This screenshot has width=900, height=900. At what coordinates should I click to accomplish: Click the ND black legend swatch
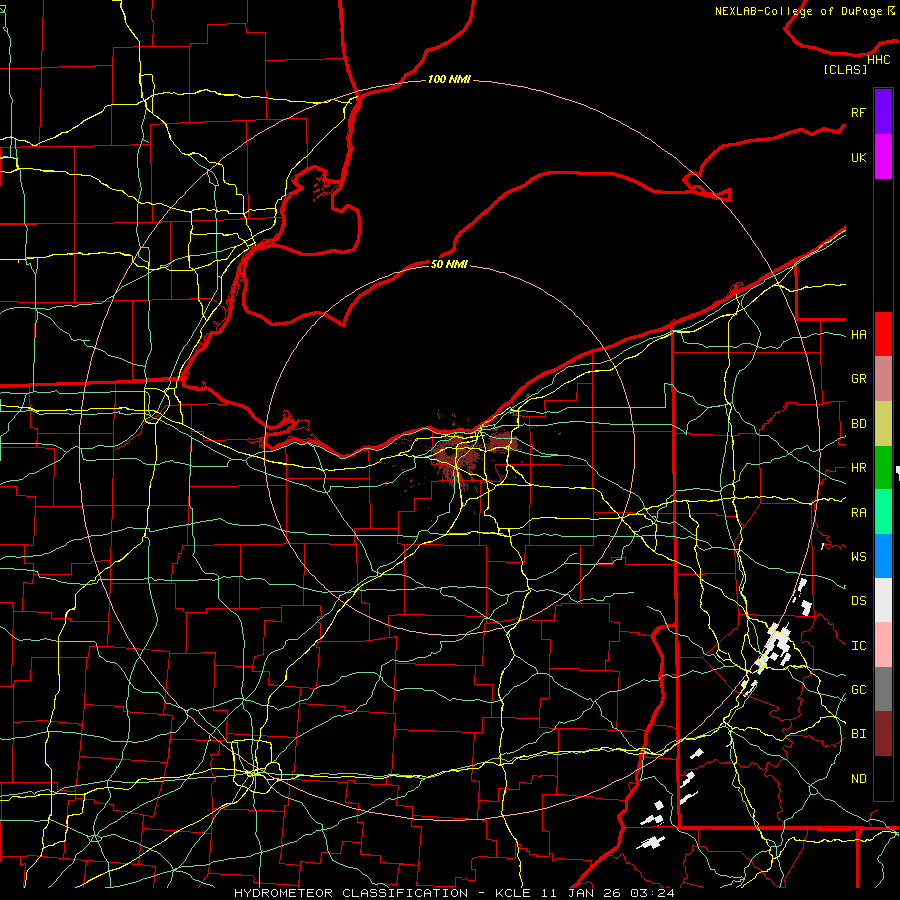(x=883, y=778)
